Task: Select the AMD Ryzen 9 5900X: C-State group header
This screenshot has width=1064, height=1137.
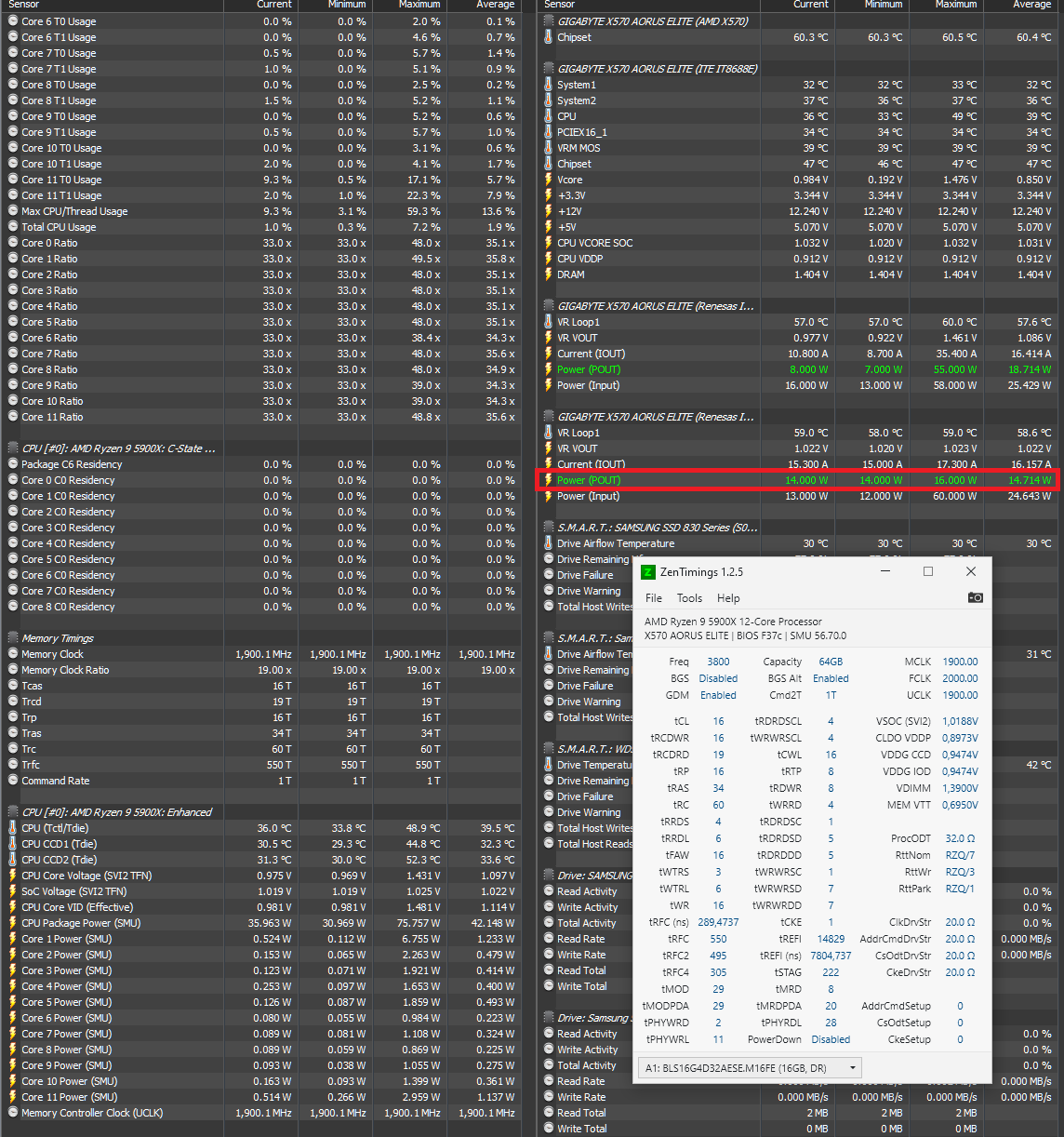Action: (119, 448)
